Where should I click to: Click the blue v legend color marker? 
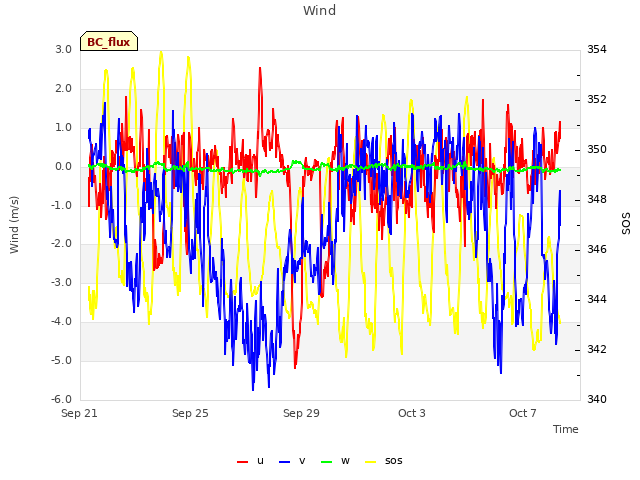pos(284,462)
